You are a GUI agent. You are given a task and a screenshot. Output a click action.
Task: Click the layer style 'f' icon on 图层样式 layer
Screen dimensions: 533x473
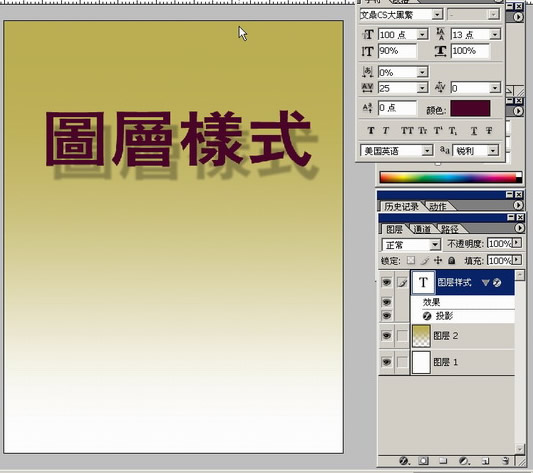[x=497, y=283]
